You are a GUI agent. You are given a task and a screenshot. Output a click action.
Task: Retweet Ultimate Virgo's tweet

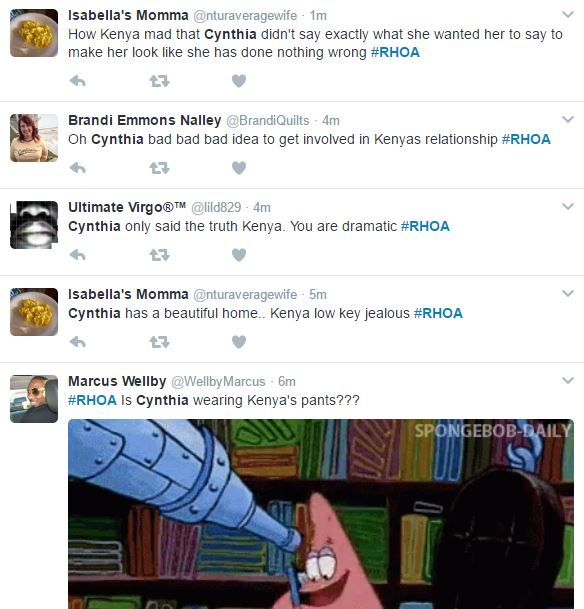[x=159, y=255]
